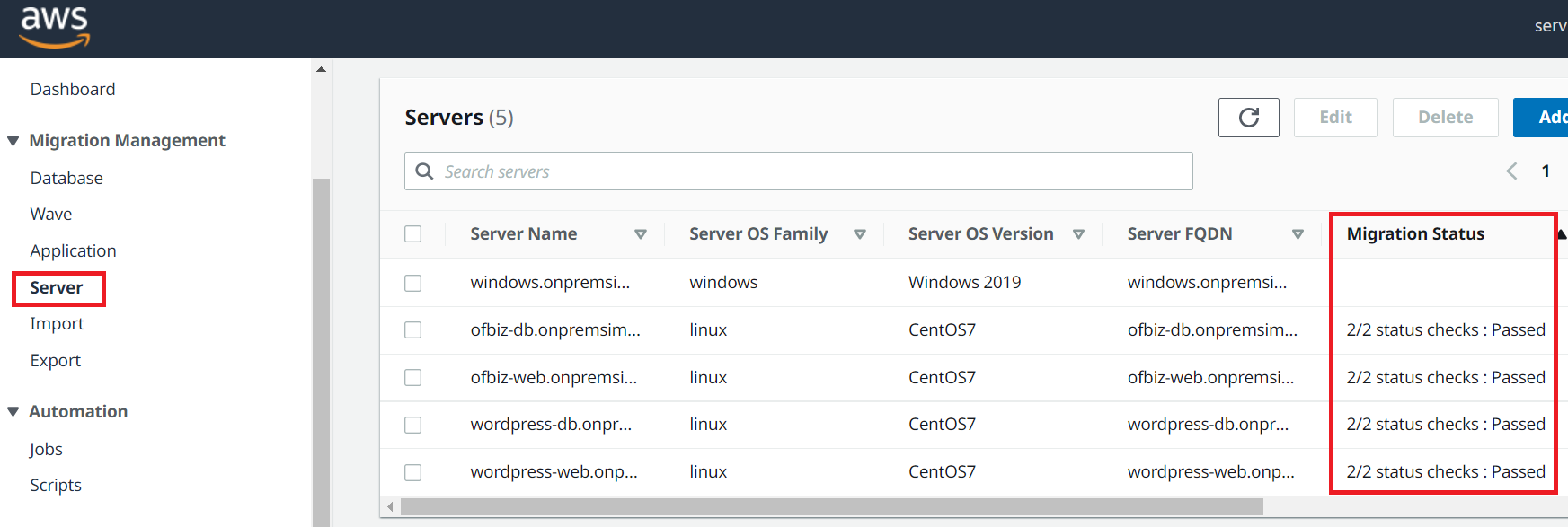Sort by Server Name column arrow
This screenshot has height=527, width=1568.
coord(641,234)
